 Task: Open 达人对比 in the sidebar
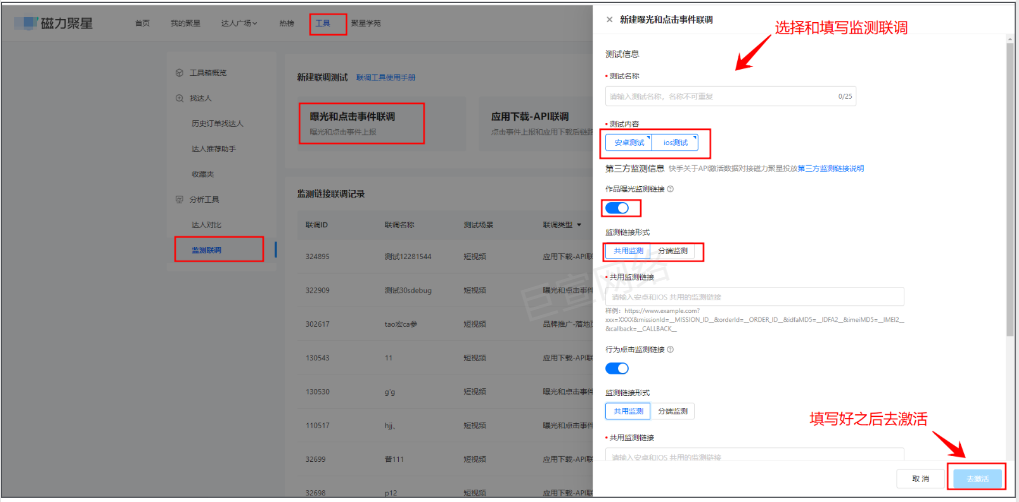(206, 224)
